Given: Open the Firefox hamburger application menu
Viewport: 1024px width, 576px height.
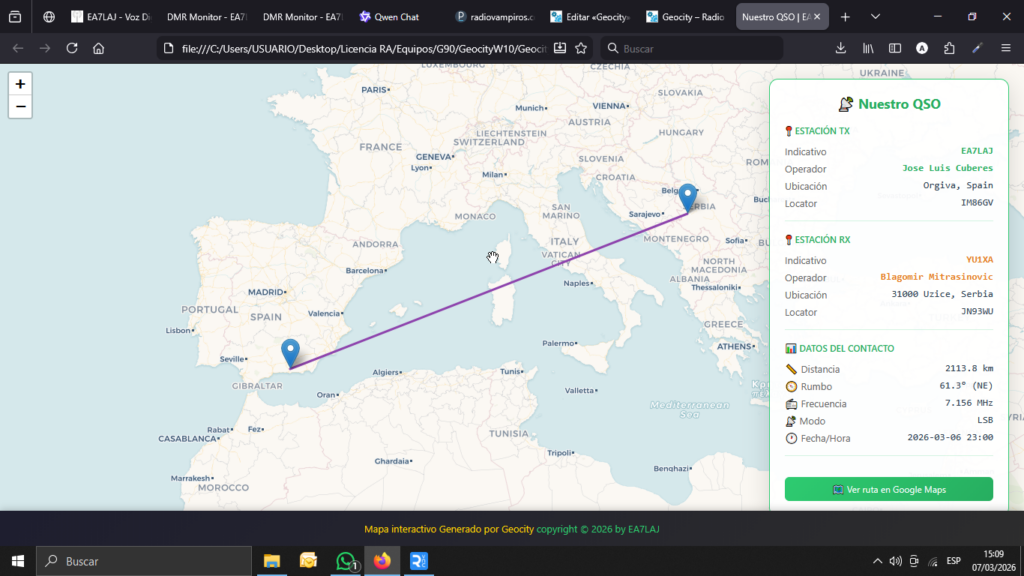Looking at the screenshot, I should point(1005,48).
